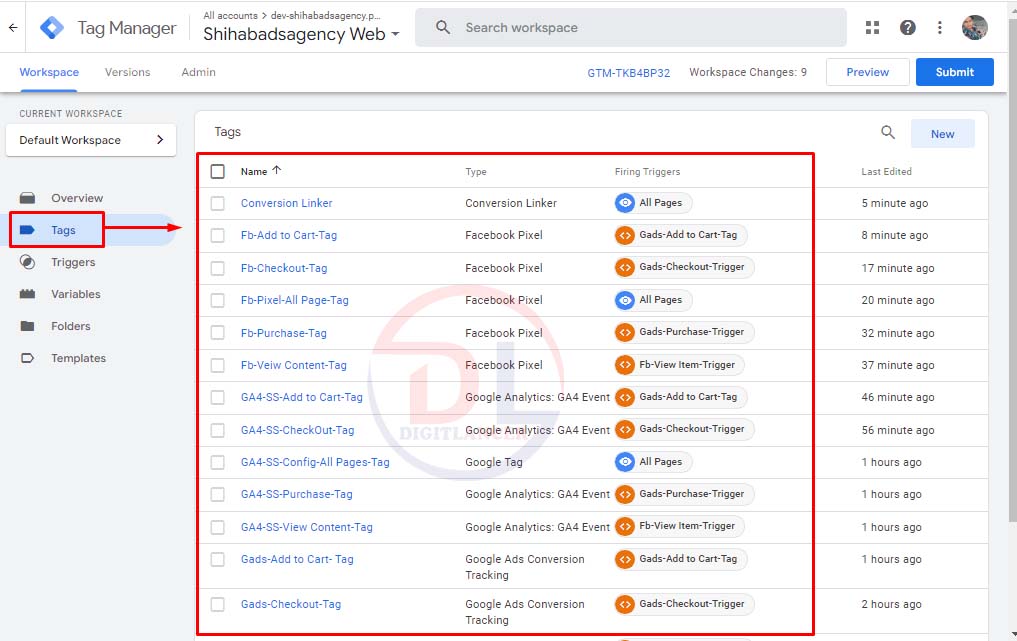Open the GA4-SS-Config-All Pages-Tag link
Viewport: 1017px width, 641px height.
coord(315,462)
